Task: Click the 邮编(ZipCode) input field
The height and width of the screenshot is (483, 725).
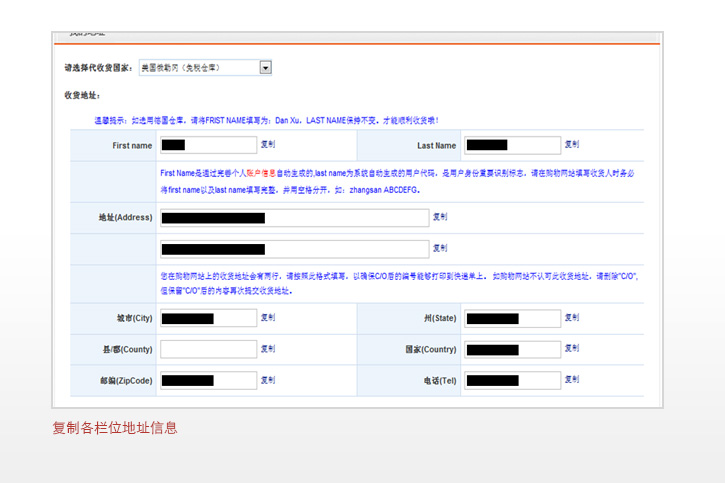Action: 208,380
